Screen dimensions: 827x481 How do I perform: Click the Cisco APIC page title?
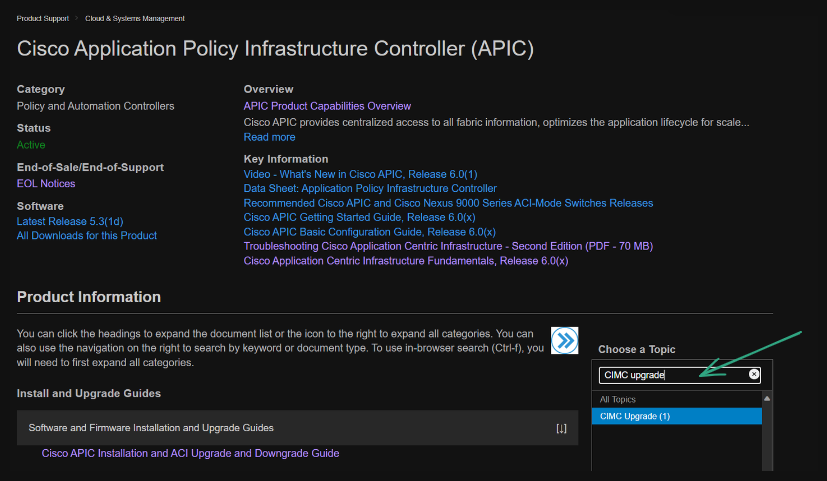pos(275,49)
